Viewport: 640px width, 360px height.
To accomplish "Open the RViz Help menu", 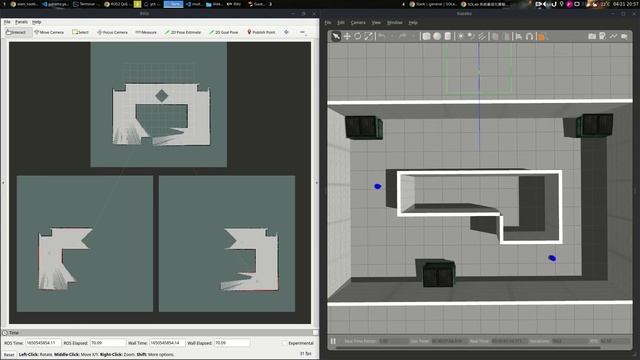I will (x=36, y=22).
